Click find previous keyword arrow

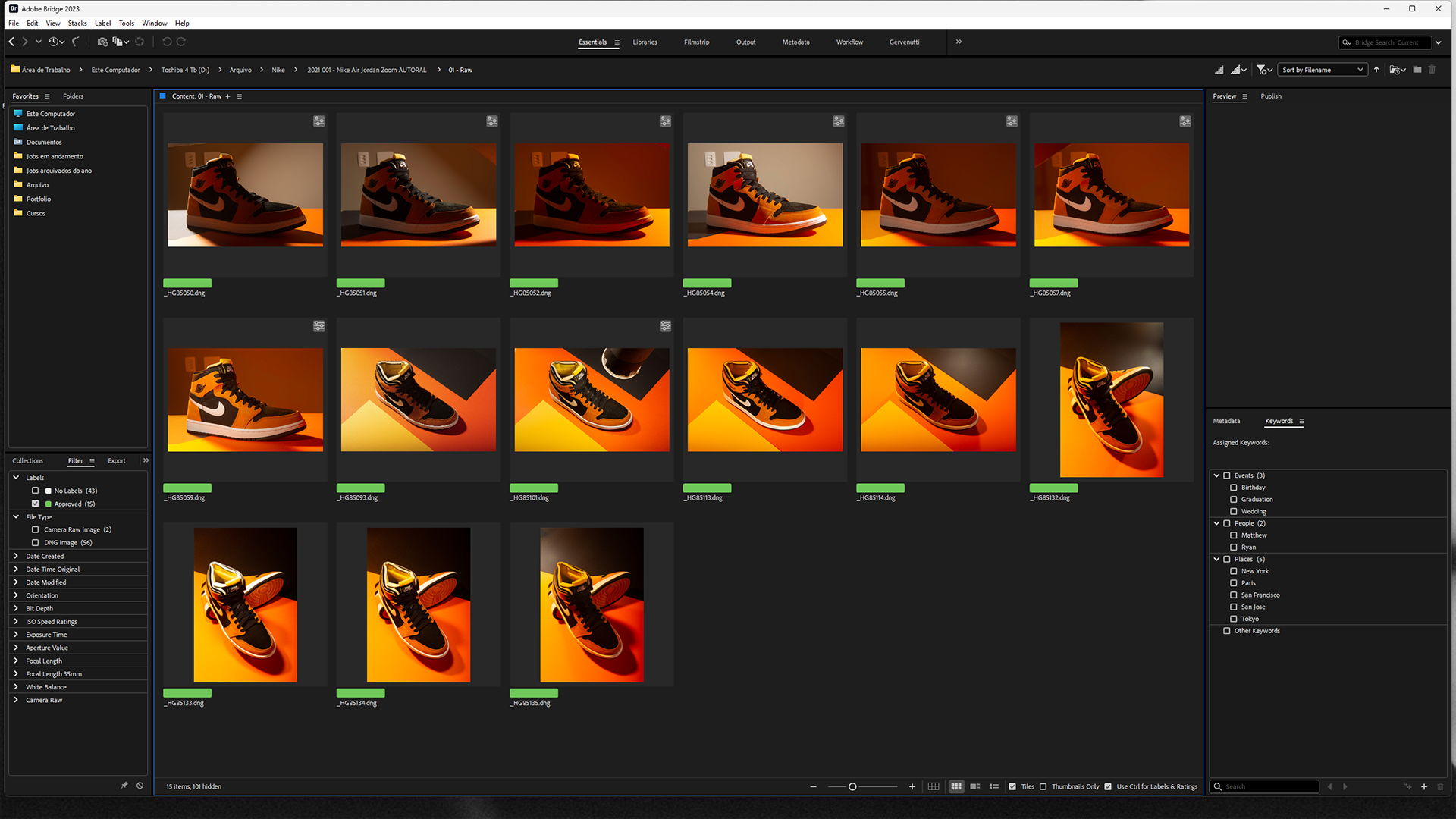tap(1329, 786)
